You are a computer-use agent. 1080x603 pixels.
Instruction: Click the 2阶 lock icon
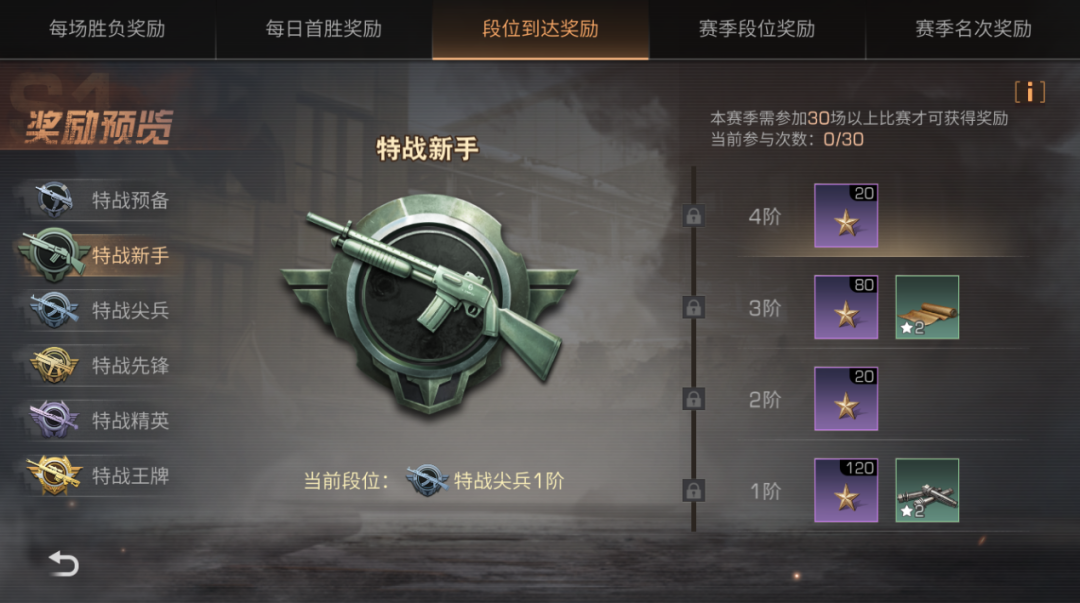[x=694, y=399]
